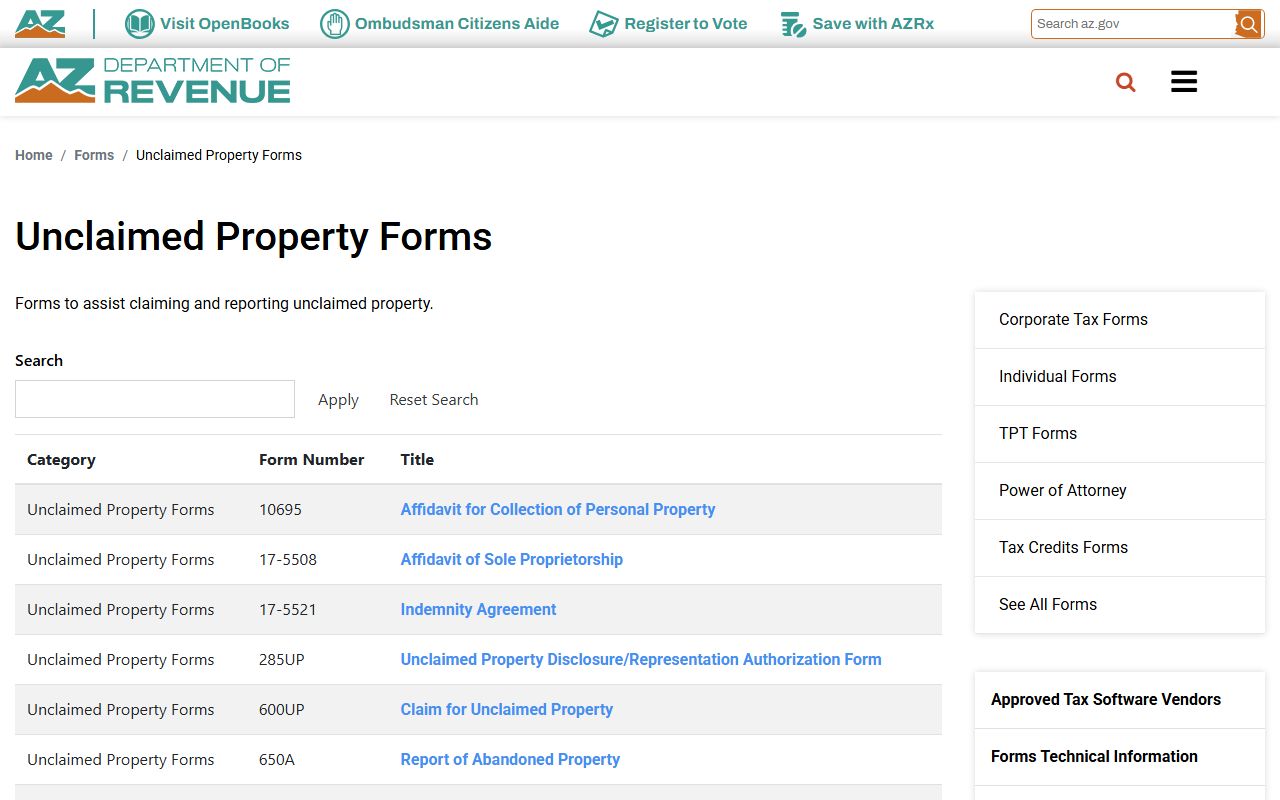The height and width of the screenshot is (800, 1280).
Task: Open Affidavit for Collection of Personal Property
Action: (558, 509)
